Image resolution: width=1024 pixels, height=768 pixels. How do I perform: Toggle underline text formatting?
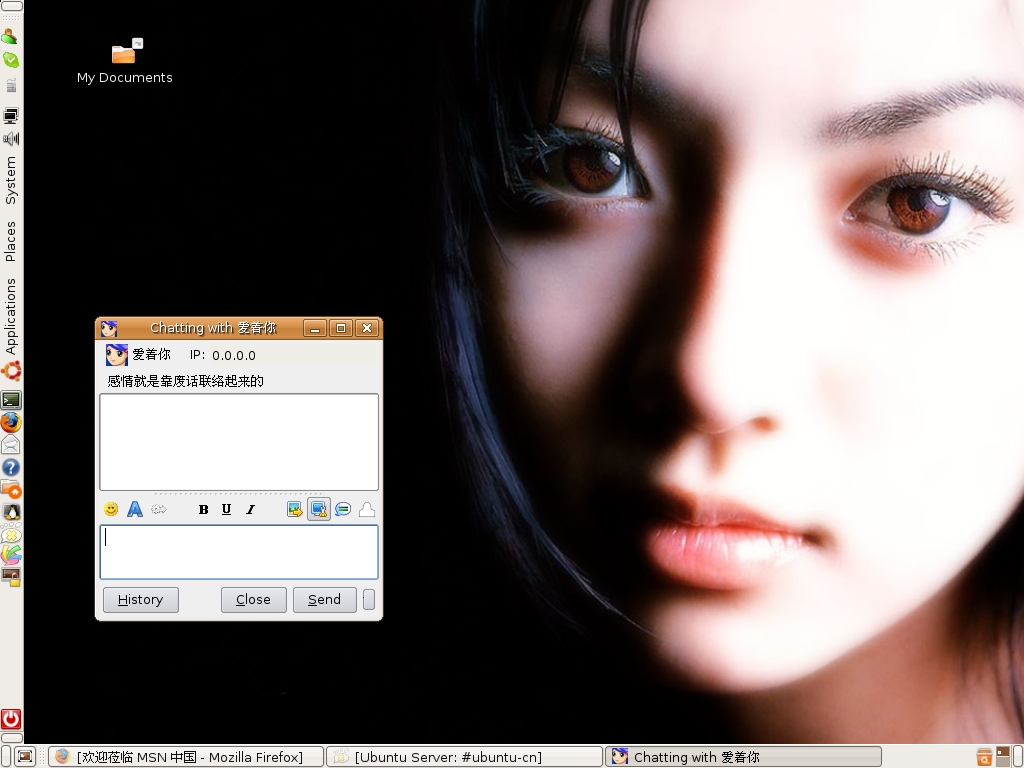click(227, 509)
